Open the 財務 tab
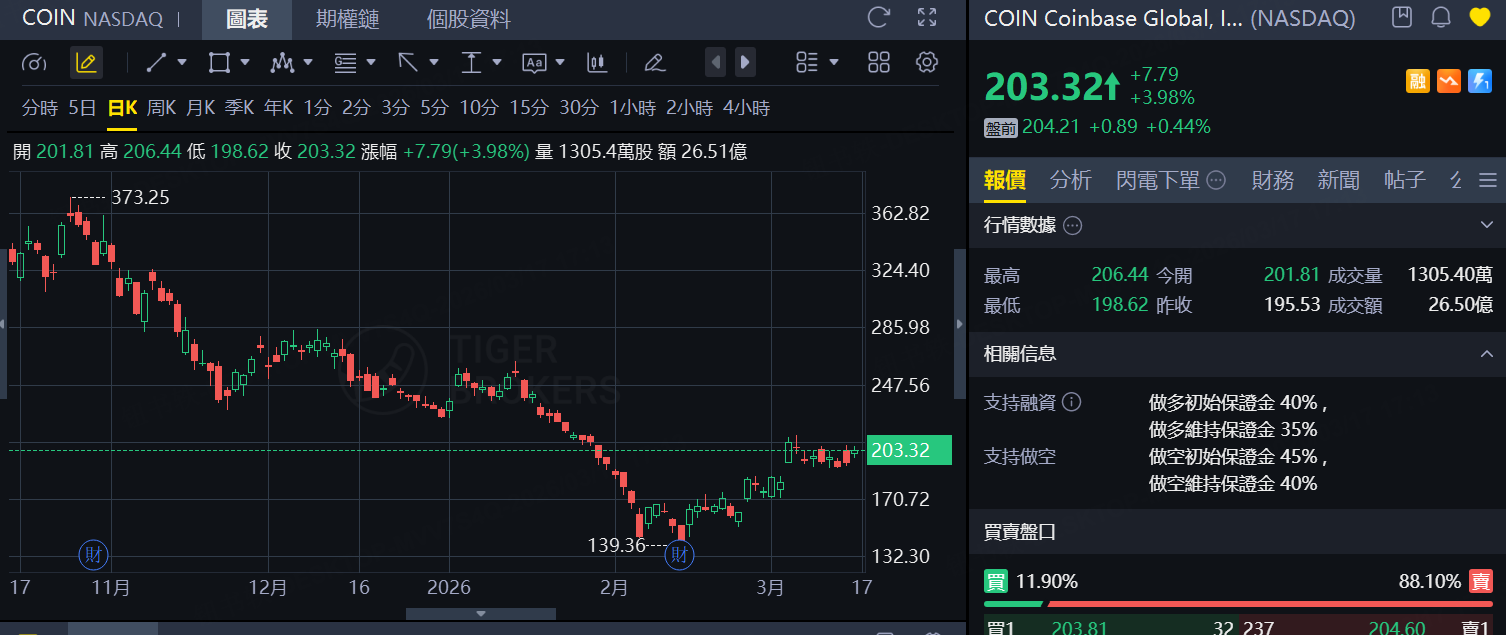 click(1273, 180)
